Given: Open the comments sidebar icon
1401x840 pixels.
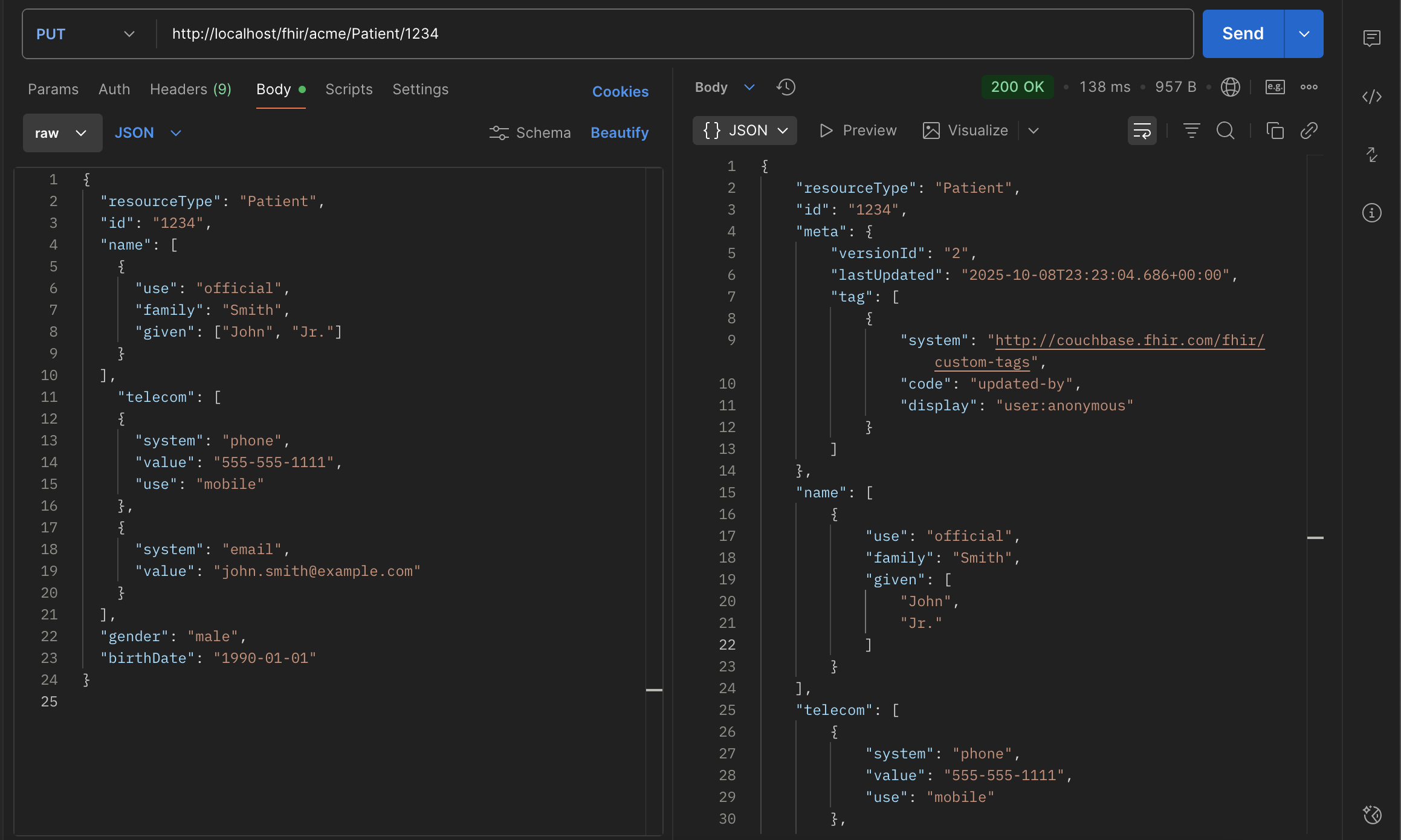Looking at the screenshot, I should (x=1371, y=39).
